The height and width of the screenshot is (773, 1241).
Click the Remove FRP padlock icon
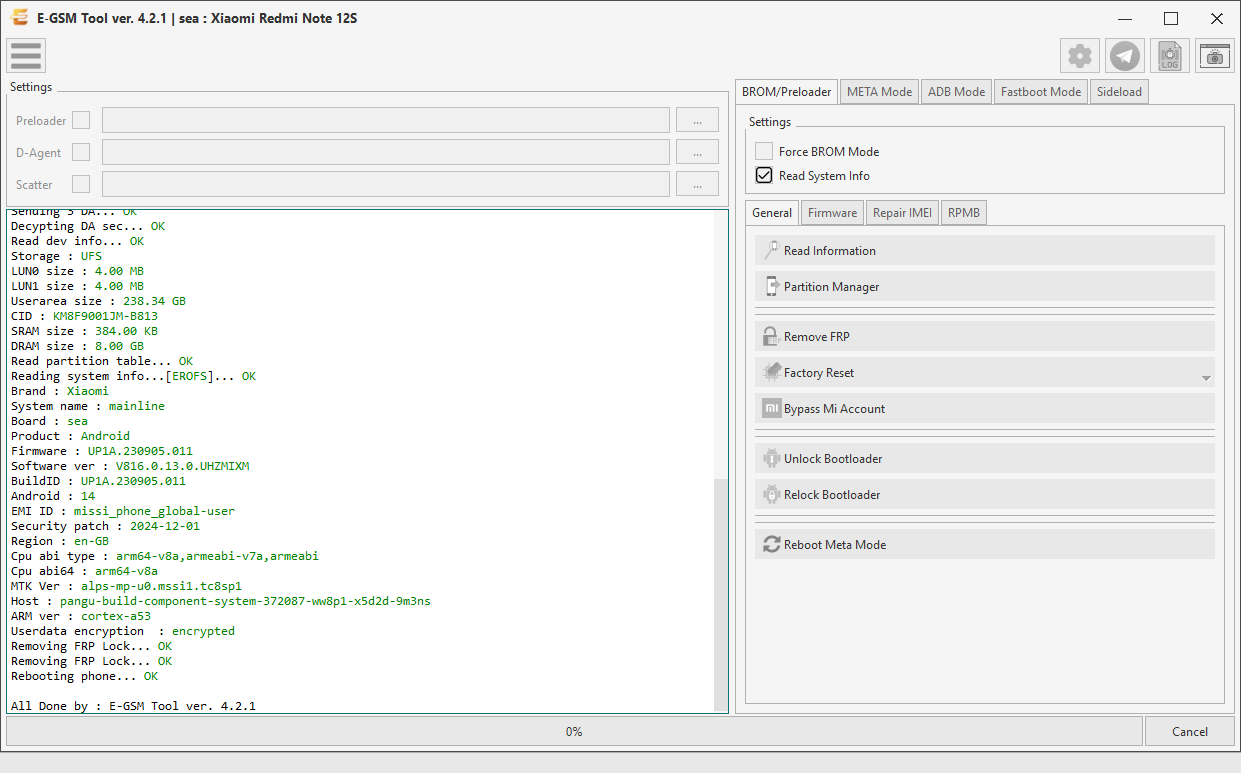[772, 336]
